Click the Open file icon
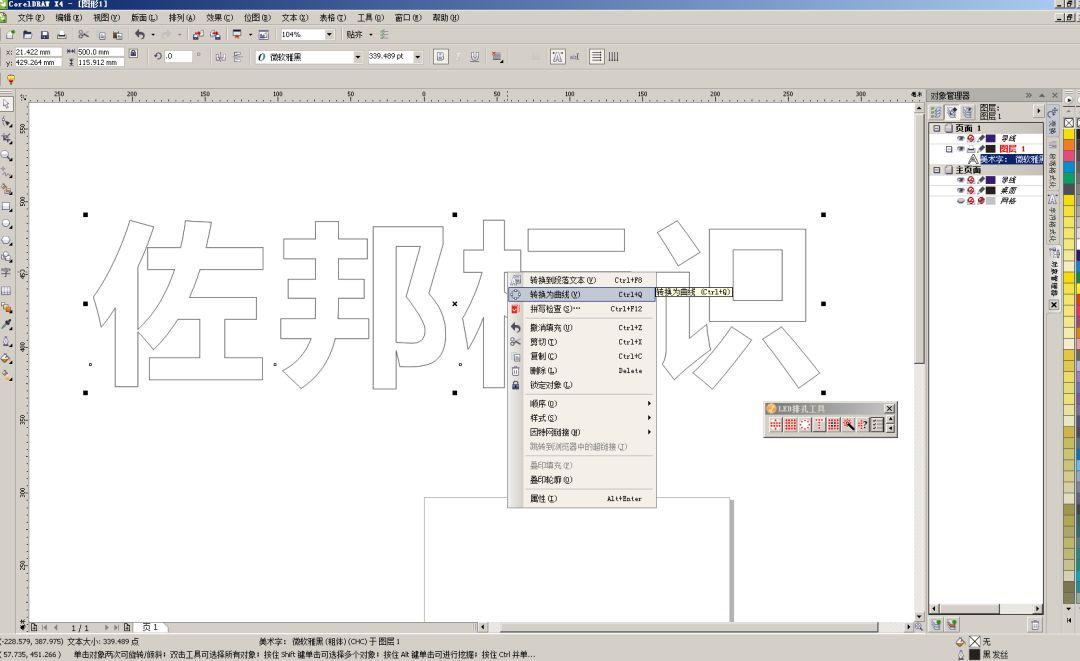Screen dimensions: 1080x661 pyautogui.click(x=28, y=34)
